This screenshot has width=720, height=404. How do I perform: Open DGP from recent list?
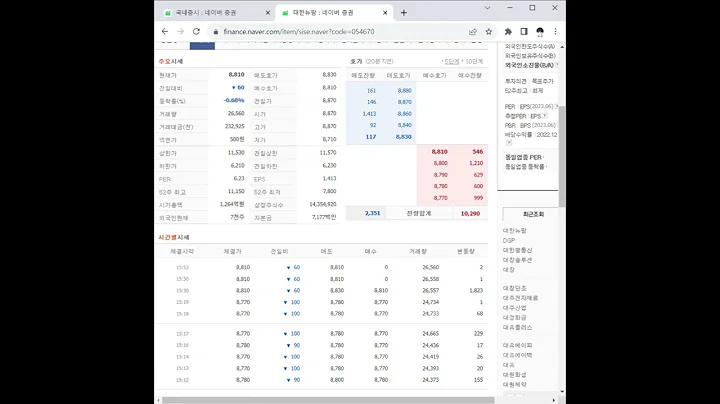(509, 241)
